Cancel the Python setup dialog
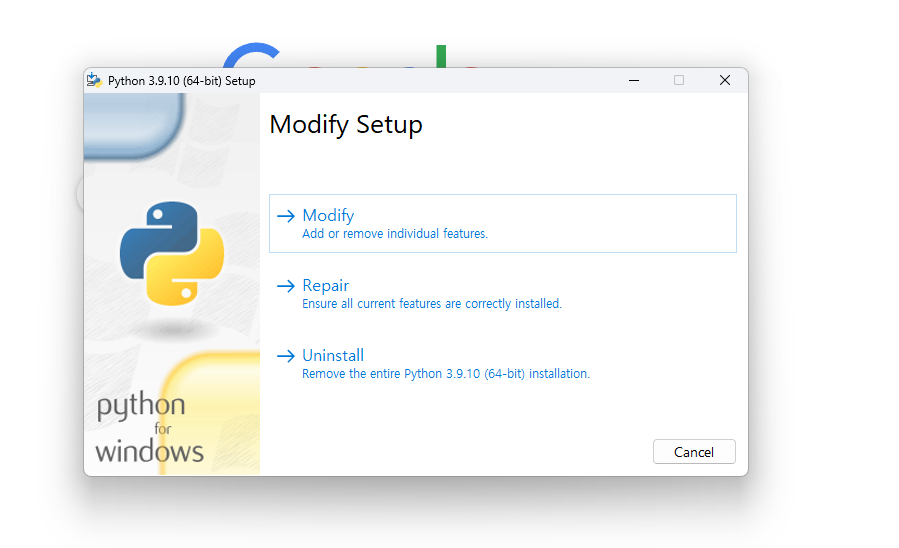The height and width of the screenshot is (548, 899). (x=694, y=452)
